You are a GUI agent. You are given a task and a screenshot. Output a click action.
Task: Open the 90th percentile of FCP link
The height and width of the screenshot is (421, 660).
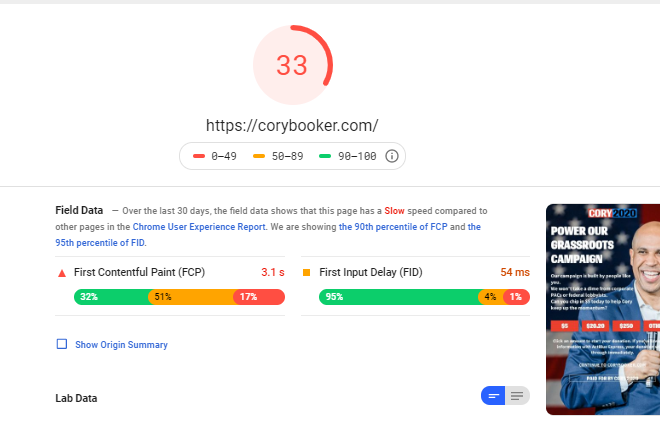(x=393, y=227)
